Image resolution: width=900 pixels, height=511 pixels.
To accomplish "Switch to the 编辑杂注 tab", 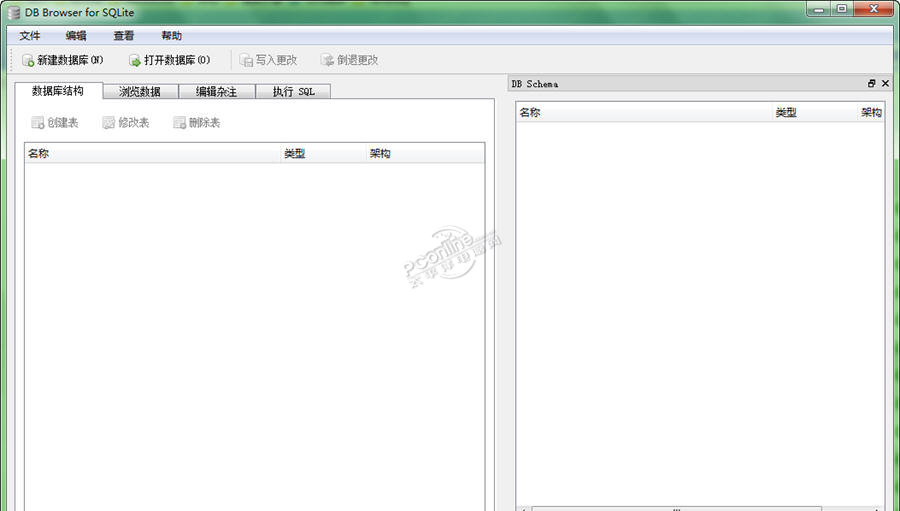I will coord(216,91).
